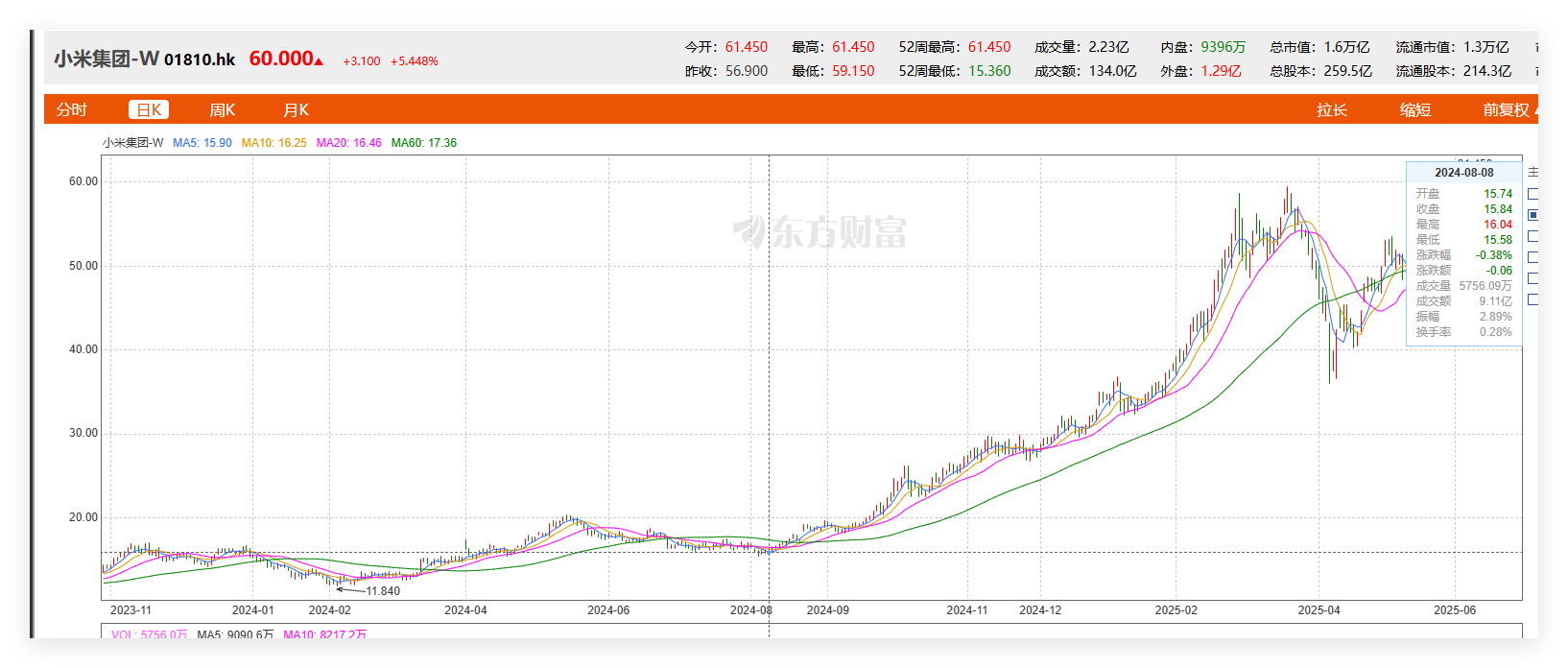Click 流通股本 value 214.3亿
1568x668 pixels.
pyautogui.click(x=1486, y=71)
